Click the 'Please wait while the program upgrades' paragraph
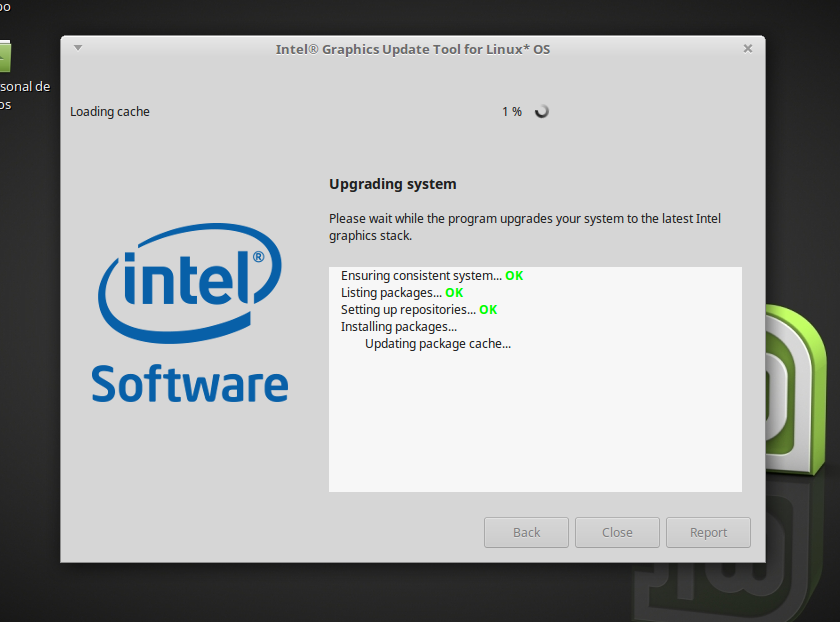The image size is (840, 622). (525, 227)
